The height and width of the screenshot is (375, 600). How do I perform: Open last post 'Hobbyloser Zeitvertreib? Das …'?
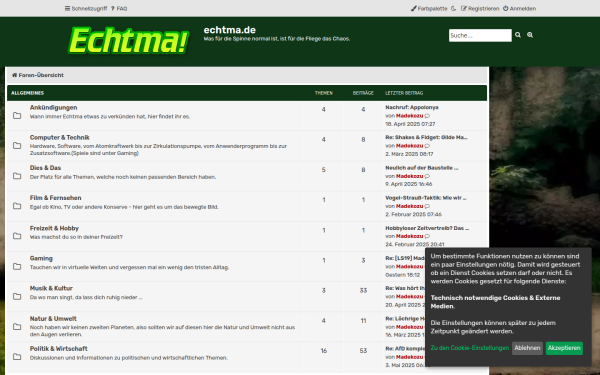[x=427, y=228]
